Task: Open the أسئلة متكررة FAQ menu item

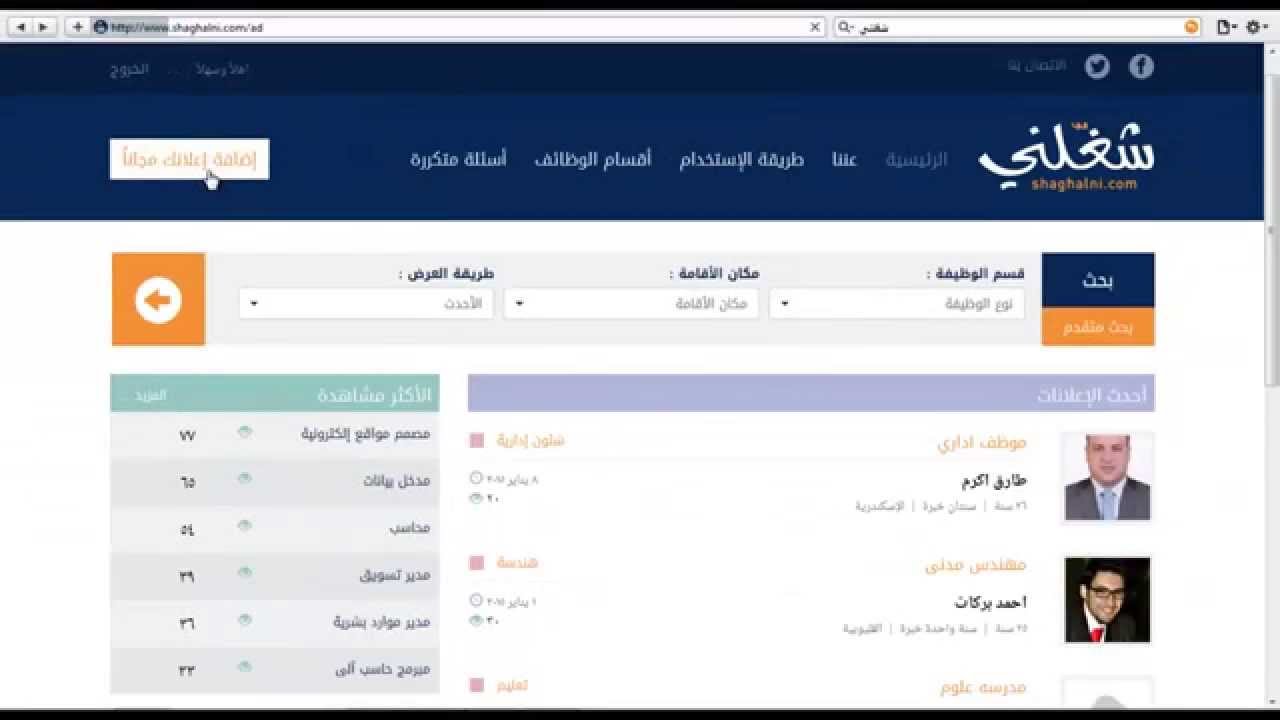Action: (x=458, y=160)
